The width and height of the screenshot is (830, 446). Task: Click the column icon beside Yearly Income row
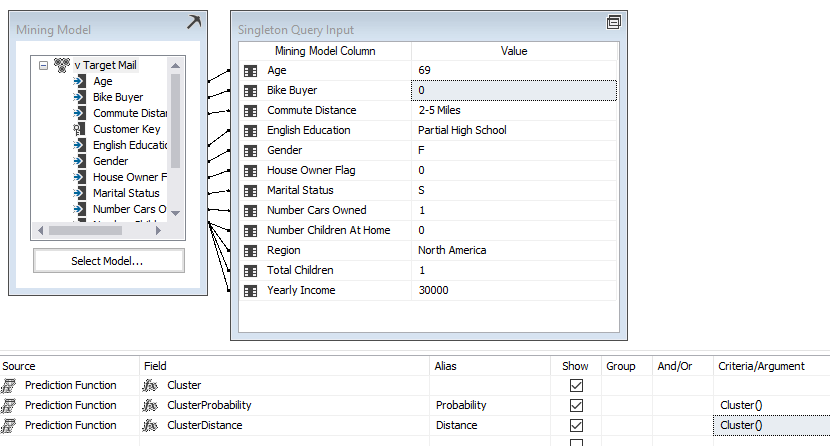click(250, 290)
